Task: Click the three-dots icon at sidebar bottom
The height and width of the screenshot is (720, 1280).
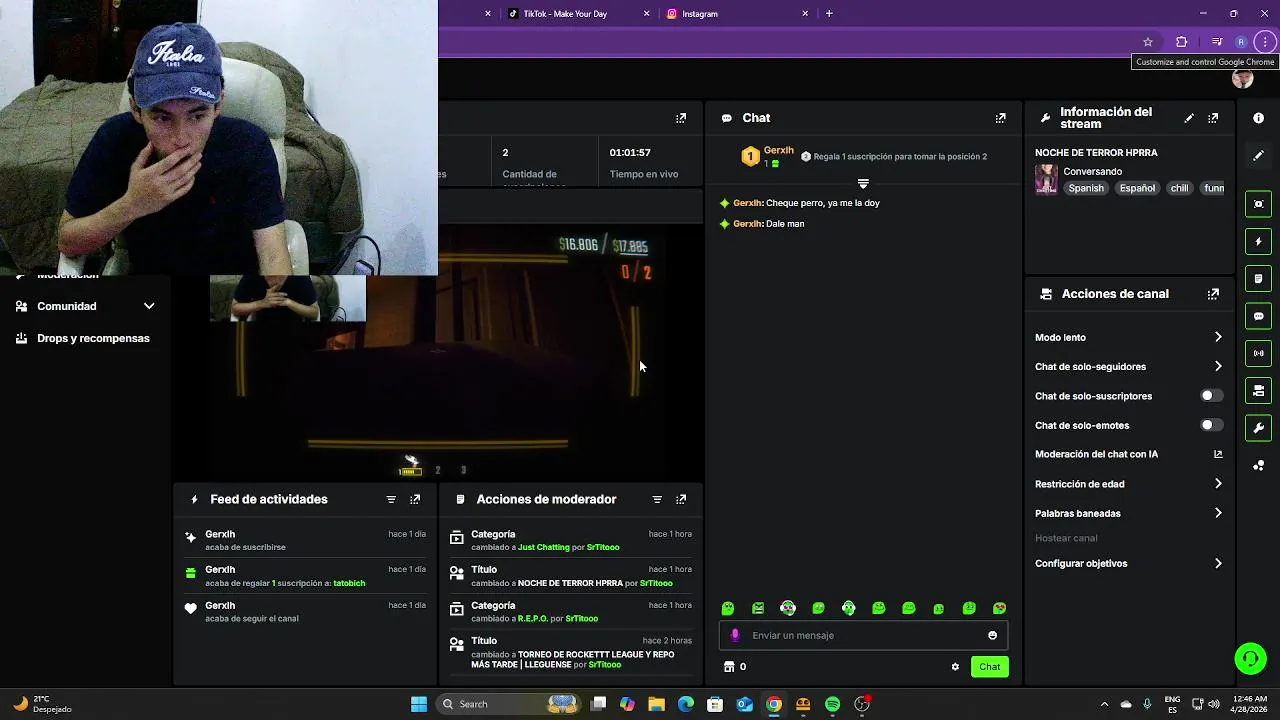Action: coord(1258,465)
